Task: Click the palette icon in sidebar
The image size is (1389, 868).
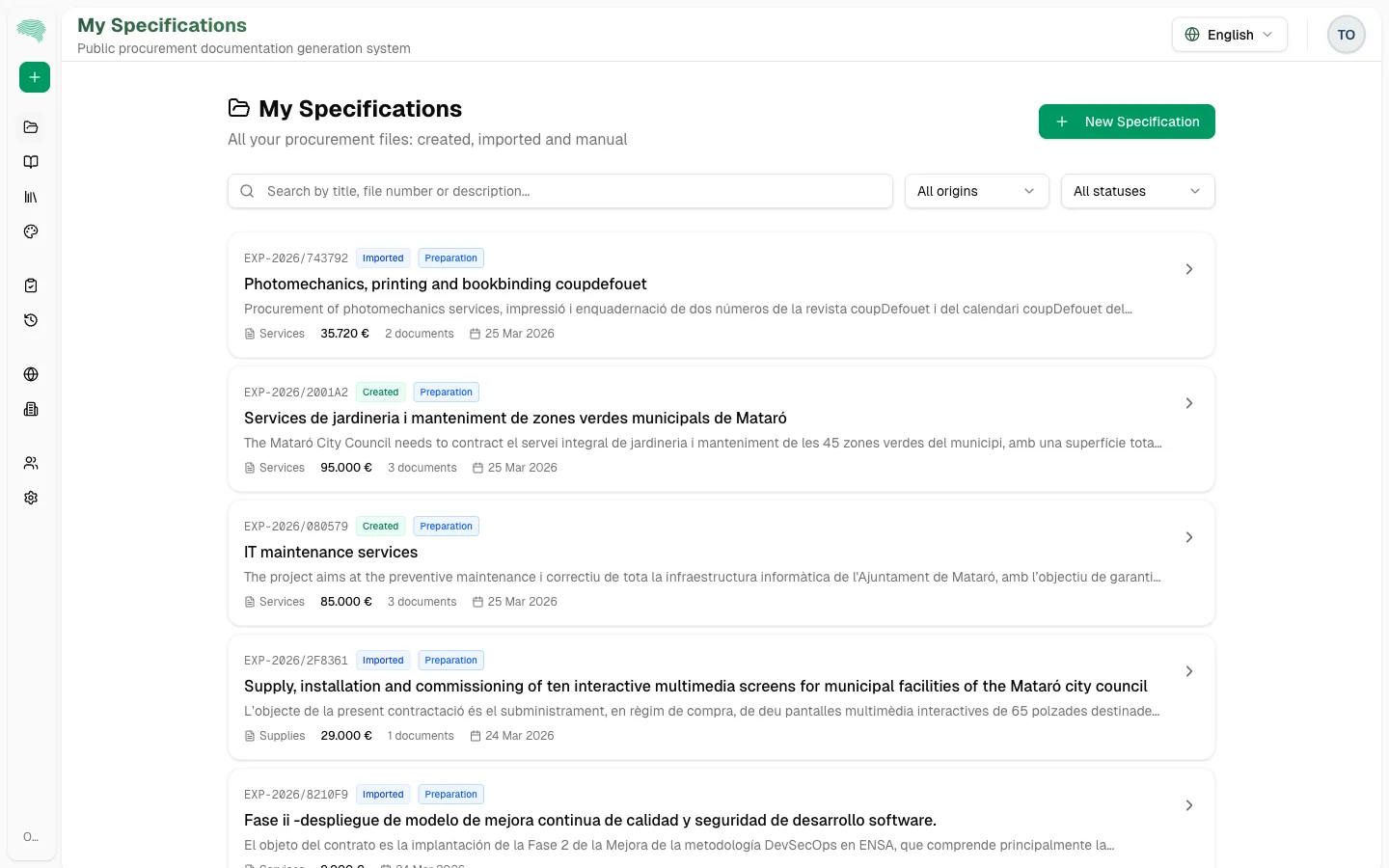Action: (31, 231)
